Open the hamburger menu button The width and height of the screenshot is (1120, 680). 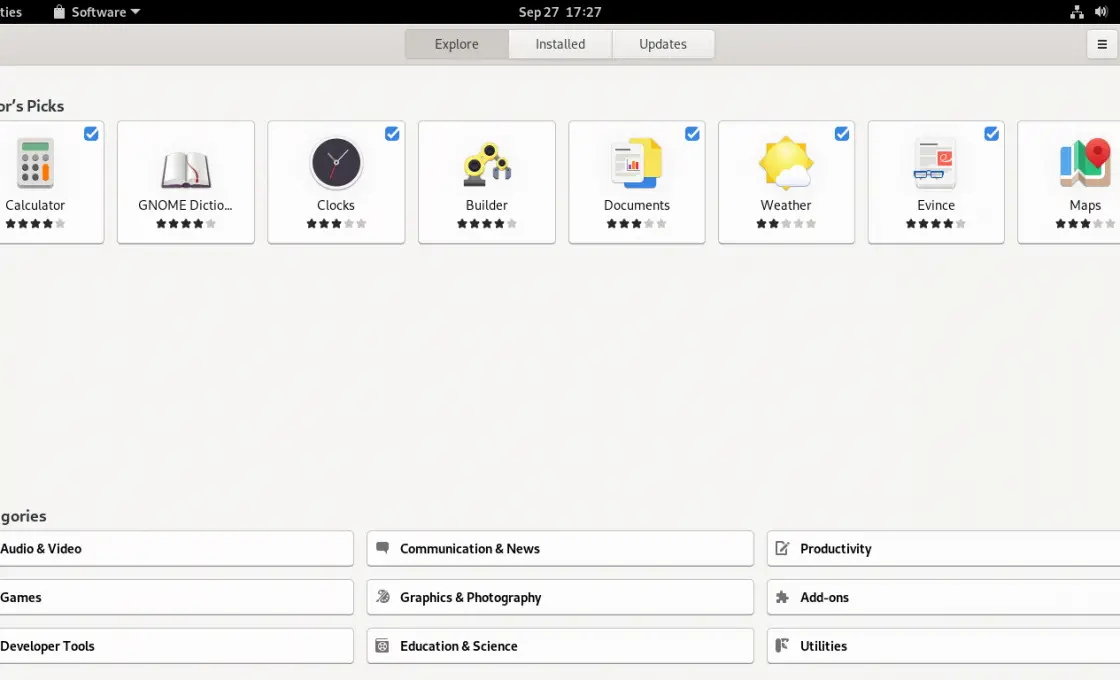(1102, 44)
